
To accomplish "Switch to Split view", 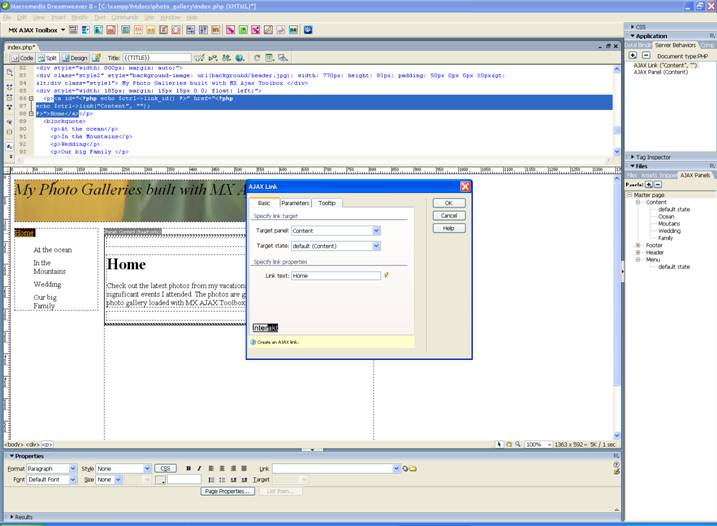I will 47,58.
